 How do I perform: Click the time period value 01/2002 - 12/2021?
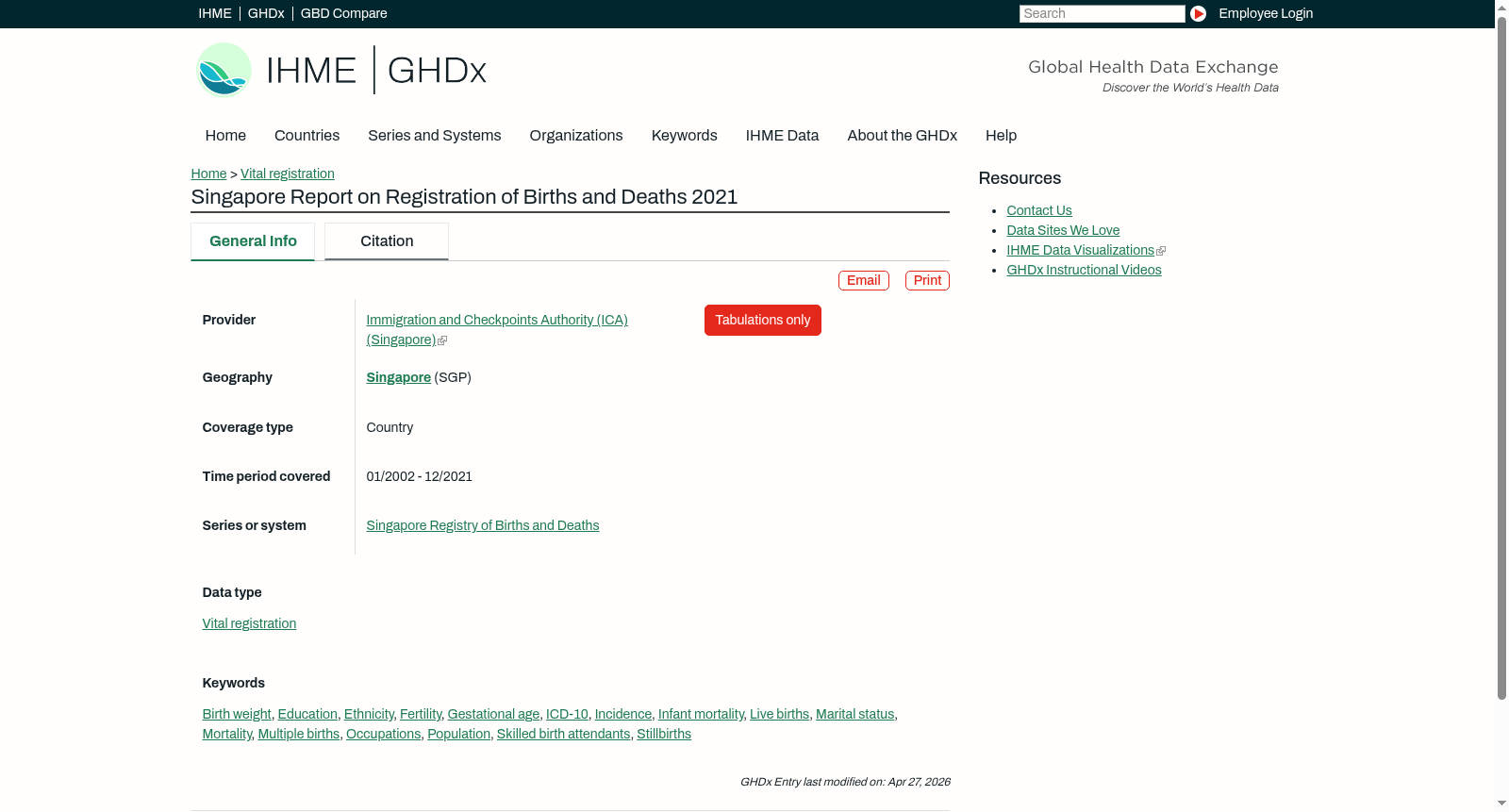(420, 476)
